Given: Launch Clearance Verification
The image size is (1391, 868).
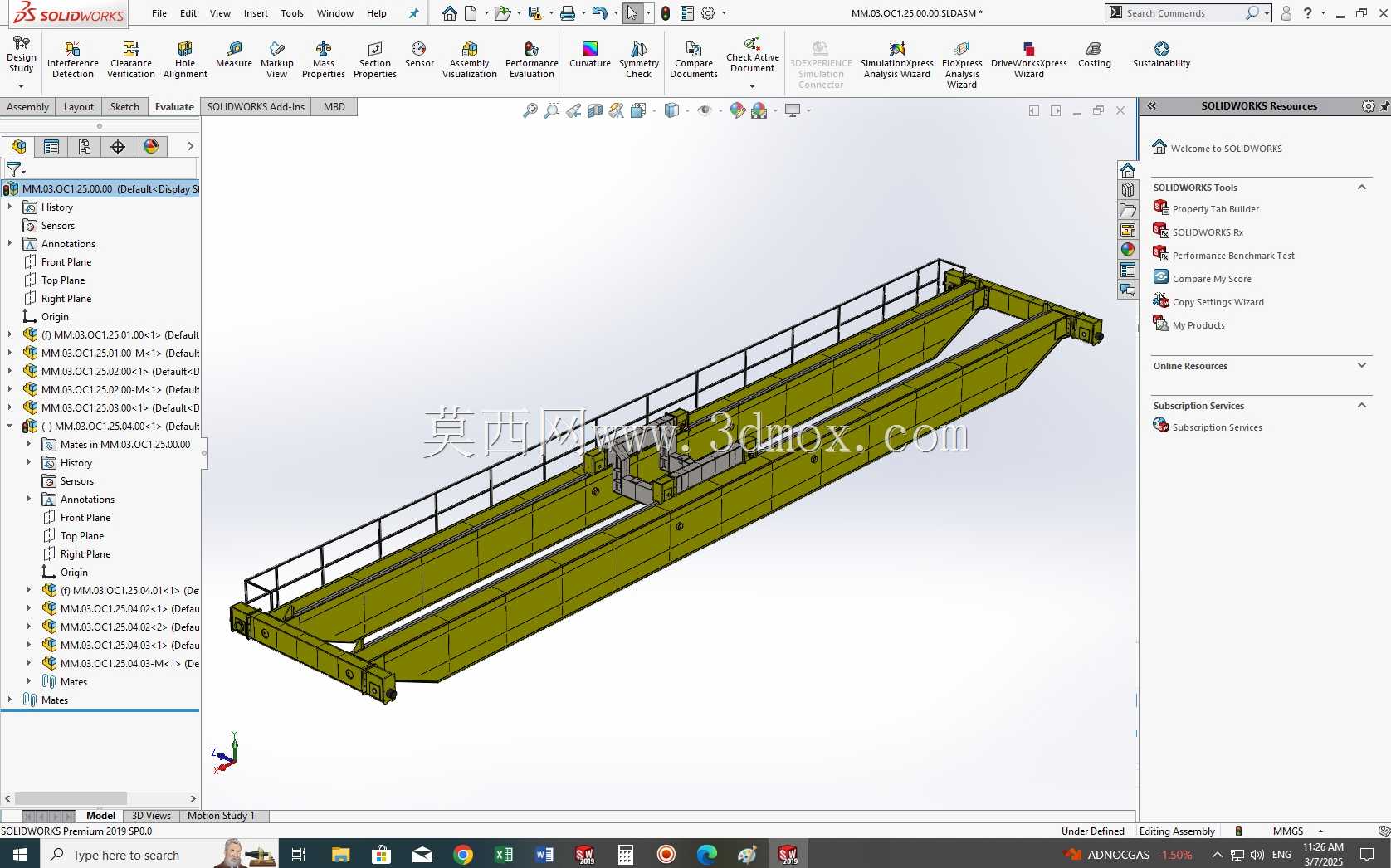Looking at the screenshot, I should tap(131, 61).
